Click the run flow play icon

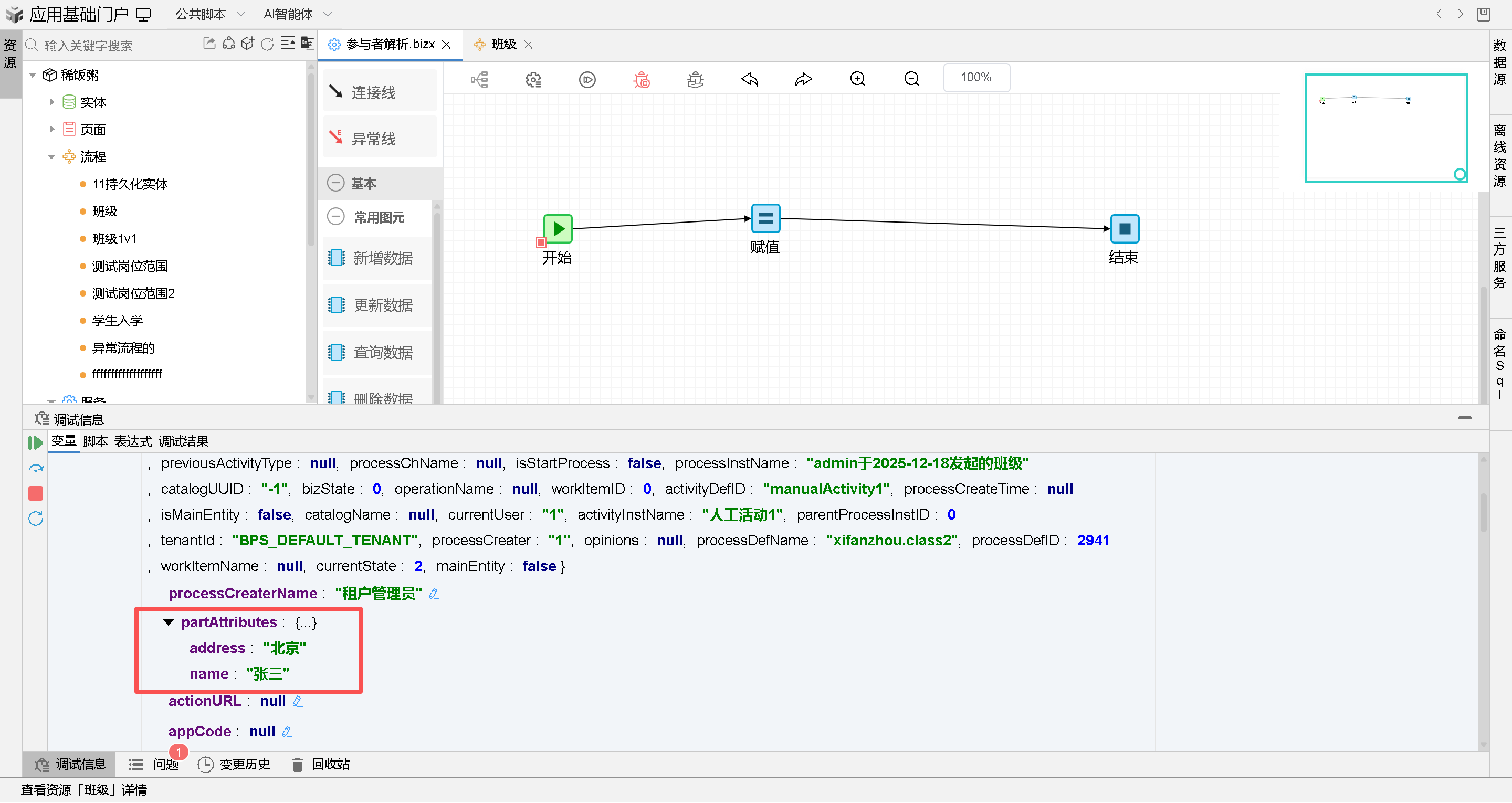[587, 79]
